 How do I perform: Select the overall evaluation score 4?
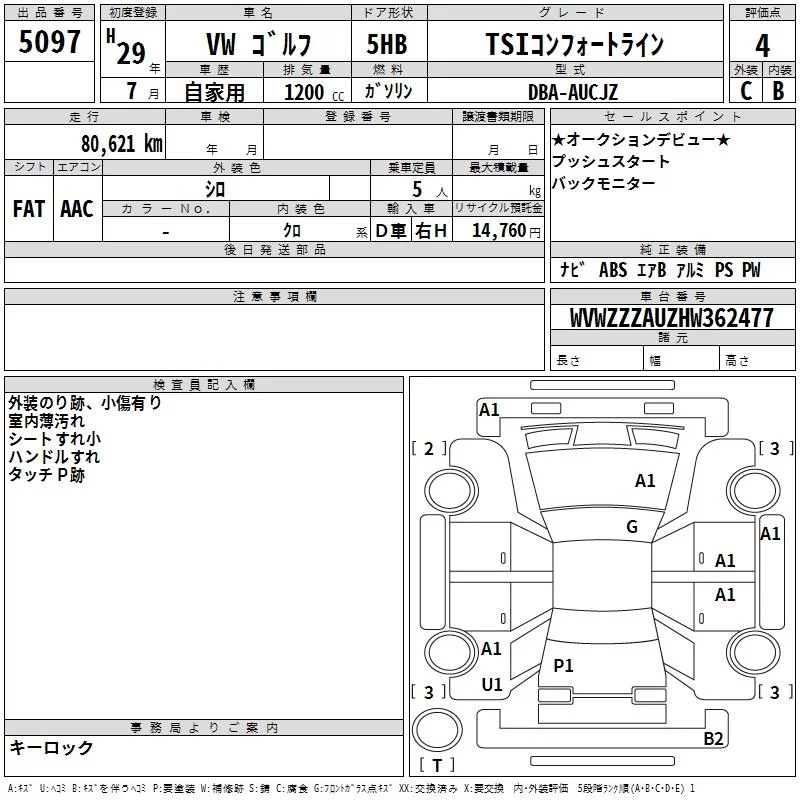(x=762, y=44)
